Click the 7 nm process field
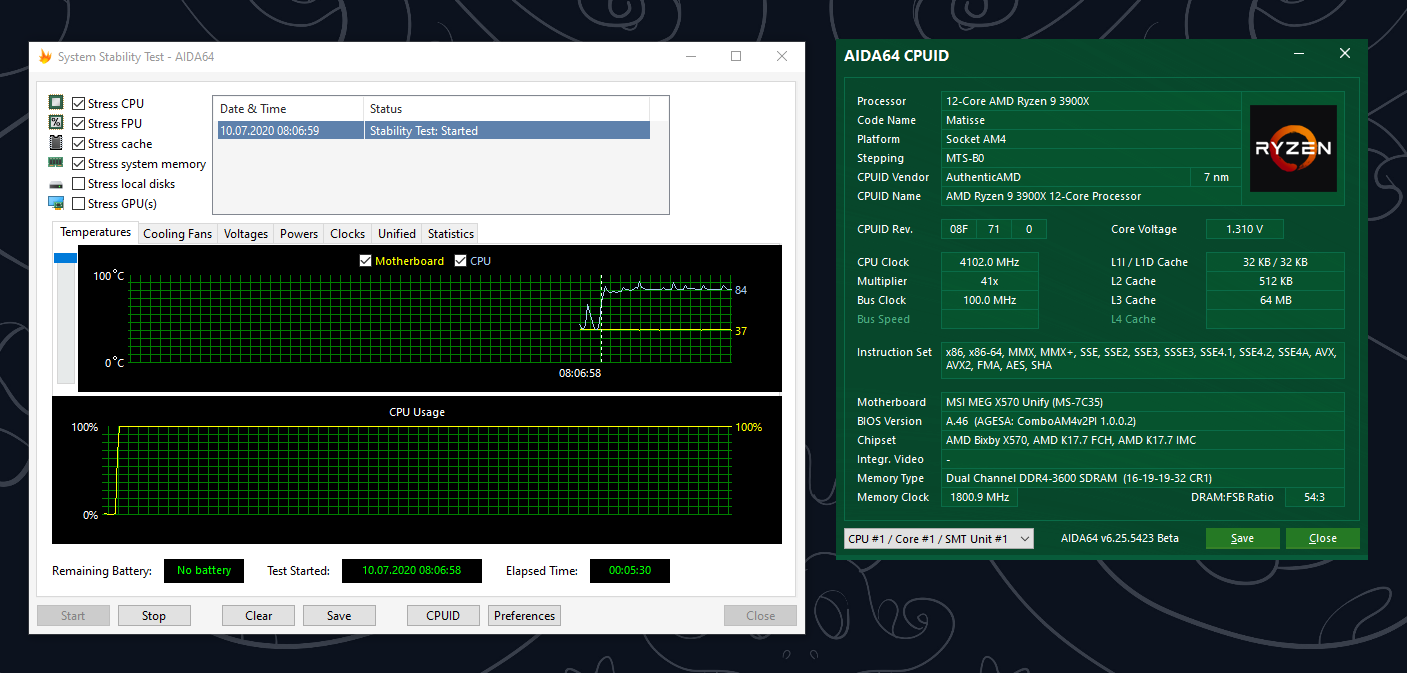Viewport: 1407px width, 673px height. pos(1215,177)
